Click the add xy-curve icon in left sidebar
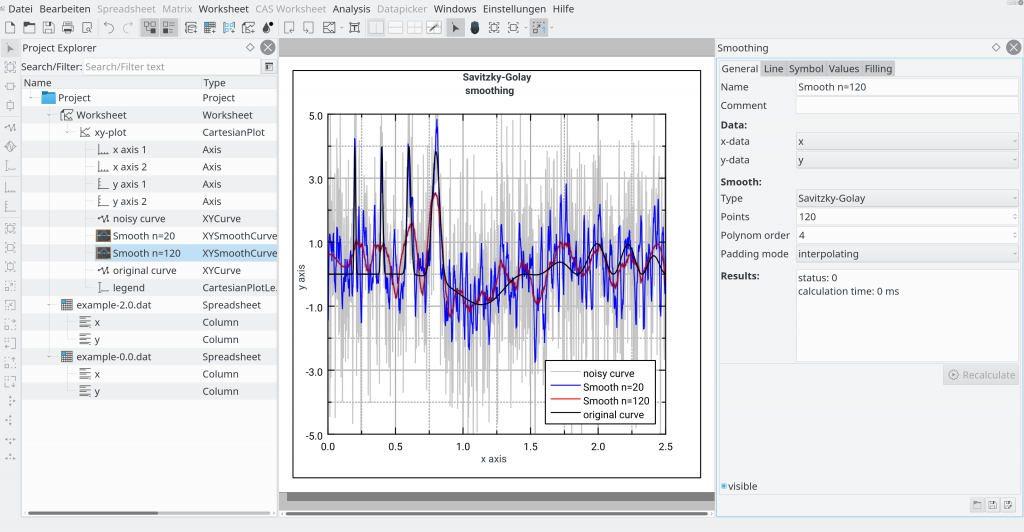Screen dimensions: 1024x532 (10, 127)
